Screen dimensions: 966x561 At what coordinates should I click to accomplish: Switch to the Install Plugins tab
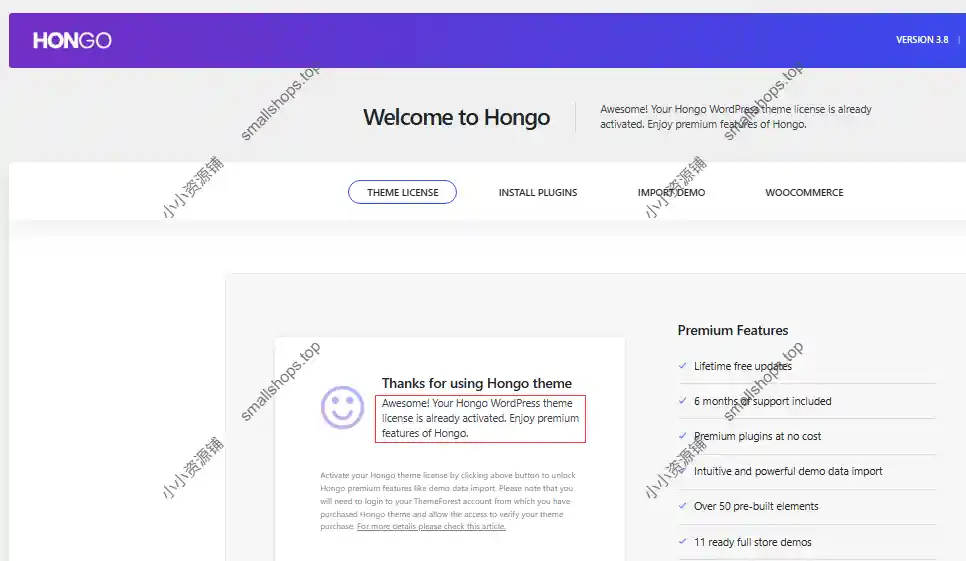(x=538, y=193)
